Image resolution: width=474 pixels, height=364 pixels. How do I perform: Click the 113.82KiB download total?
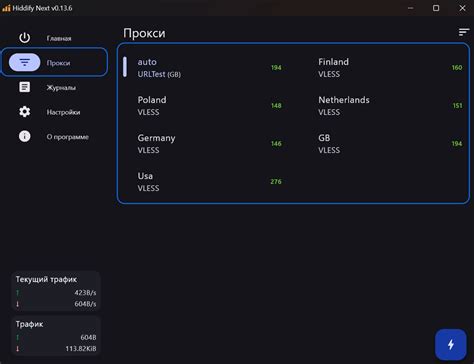click(x=81, y=349)
